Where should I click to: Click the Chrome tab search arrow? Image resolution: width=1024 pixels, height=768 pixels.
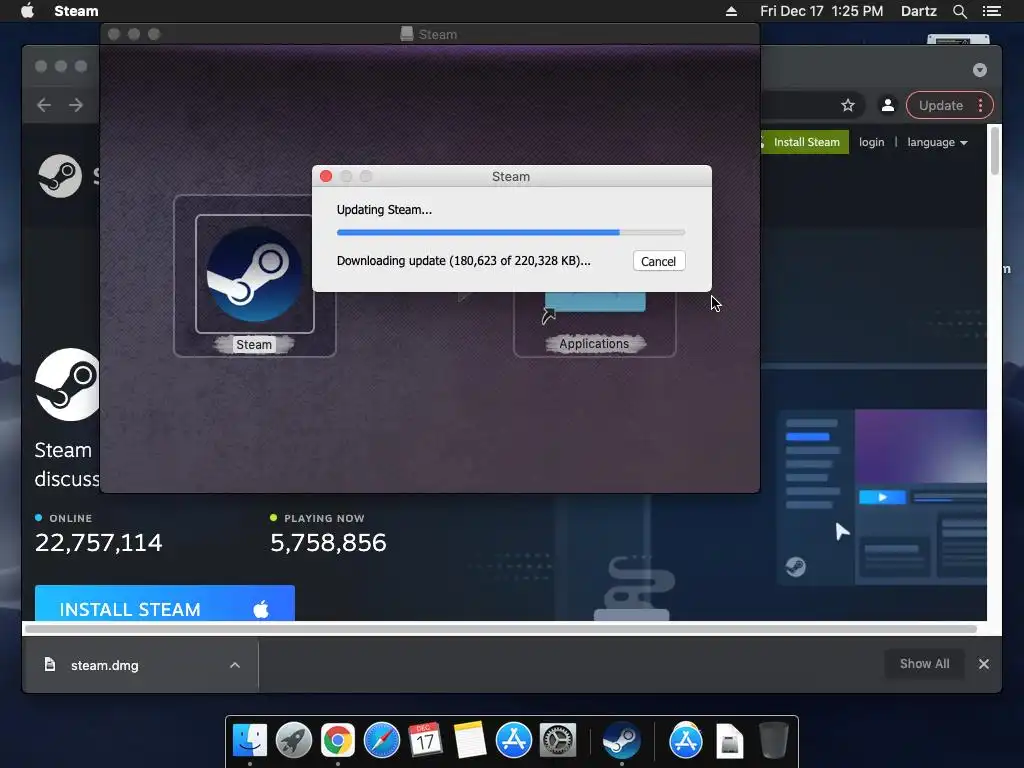coord(980,70)
